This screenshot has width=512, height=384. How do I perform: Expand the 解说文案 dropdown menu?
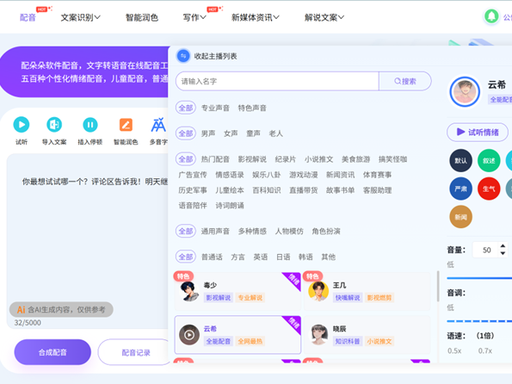[x=324, y=17]
